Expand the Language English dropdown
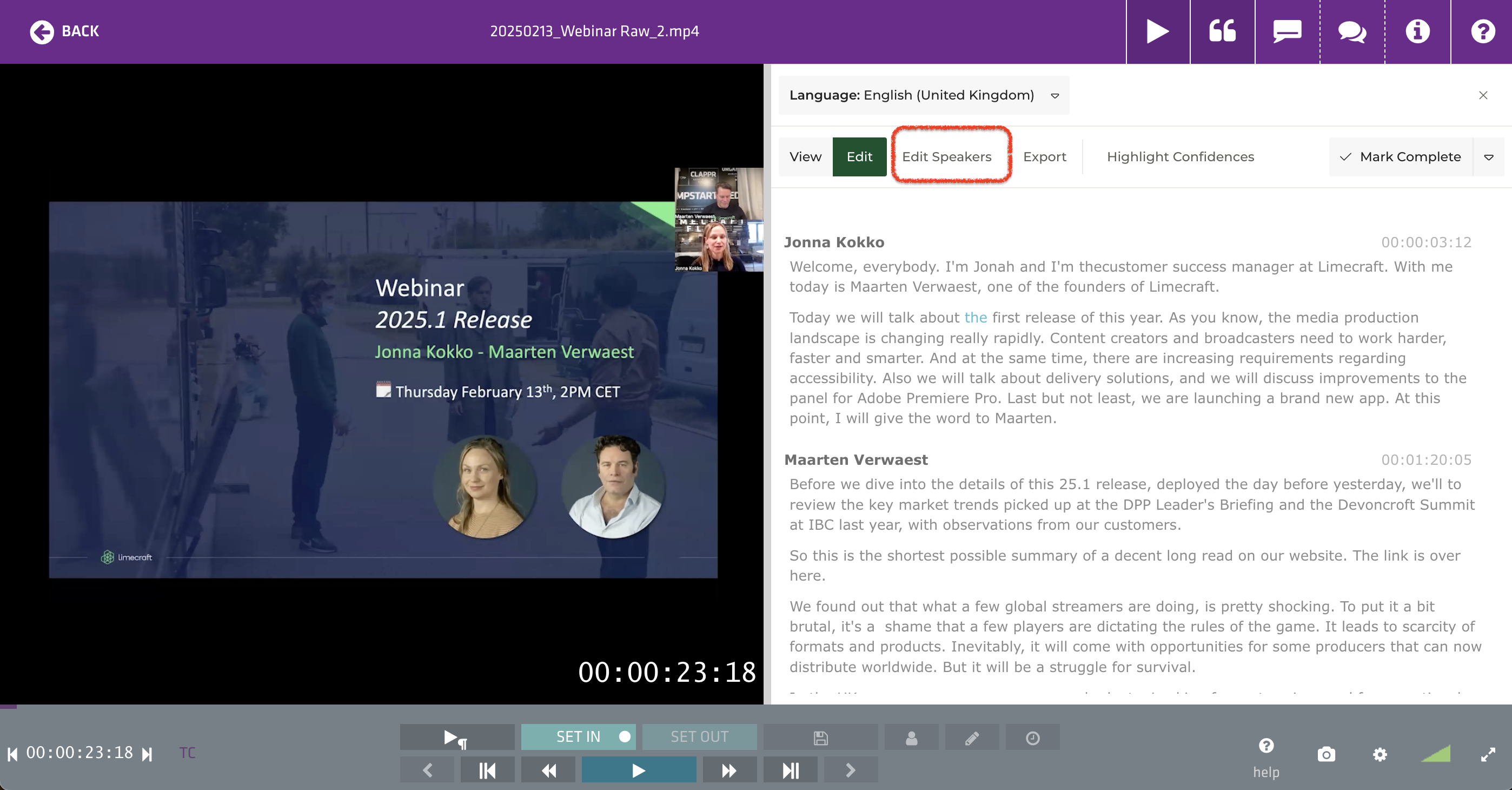This screenshot has height=790, width=1512. tap(923, 95)
